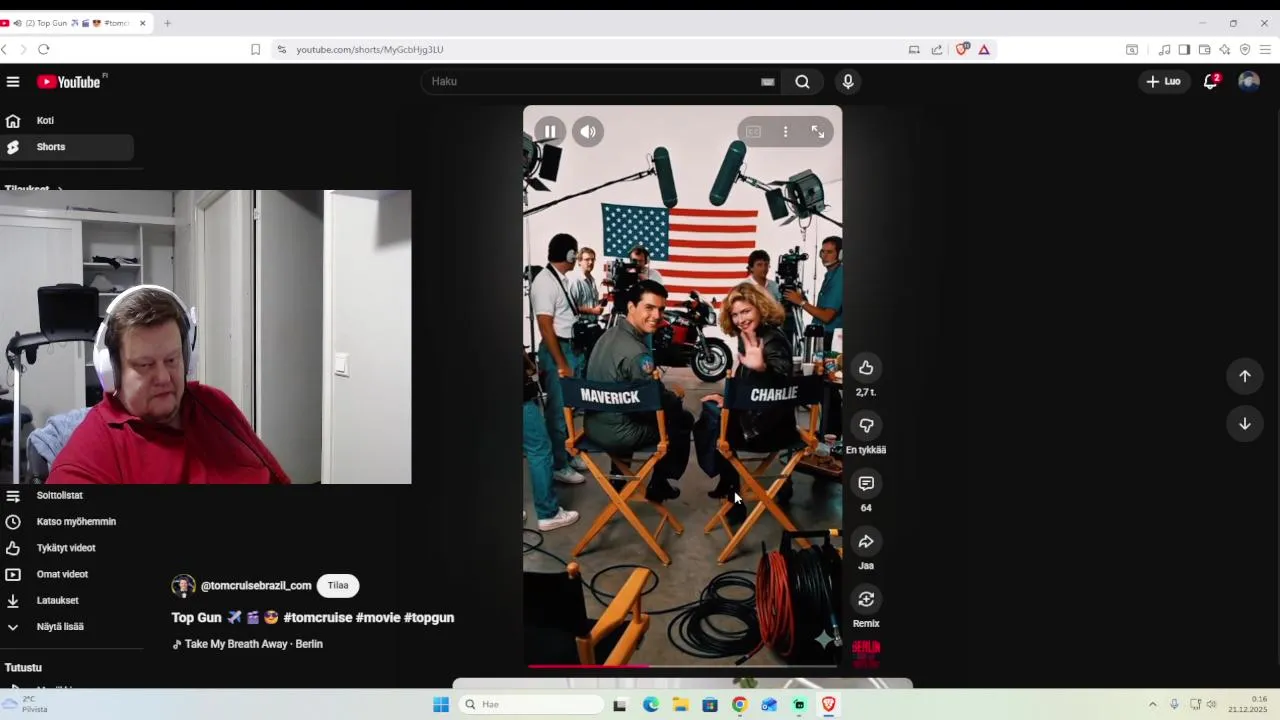The width and height of the screenshot is (1280, 720).
Task: Bookmark this page icon
Action: [x=255, y=49]
